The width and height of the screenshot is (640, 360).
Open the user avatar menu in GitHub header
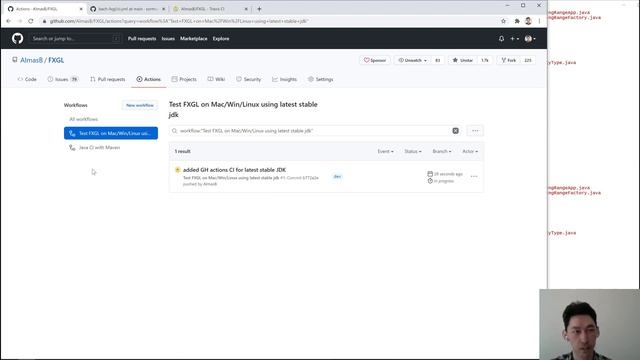click(x=530, y=39)
